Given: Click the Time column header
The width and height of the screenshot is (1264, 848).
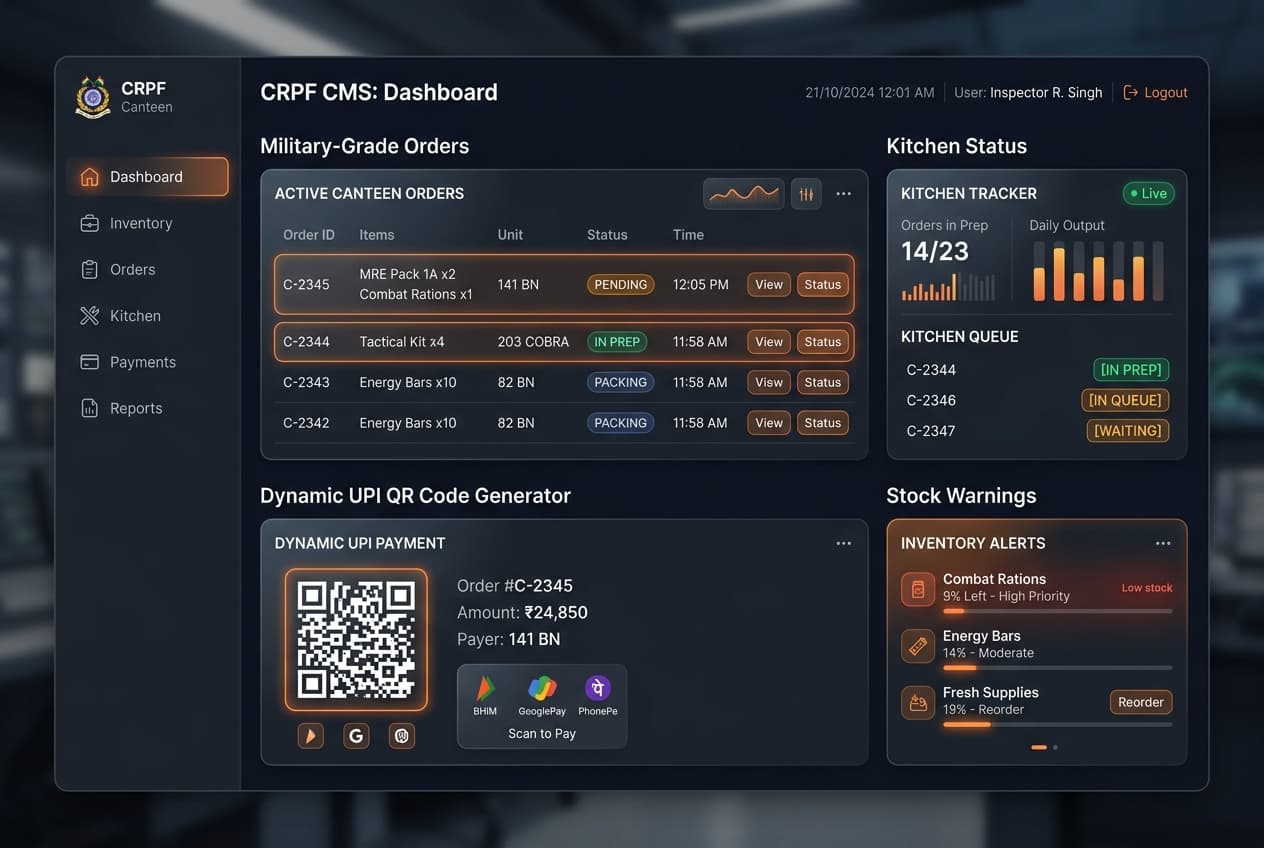Looking at the screenshot, I should click(x=688, y=235).
